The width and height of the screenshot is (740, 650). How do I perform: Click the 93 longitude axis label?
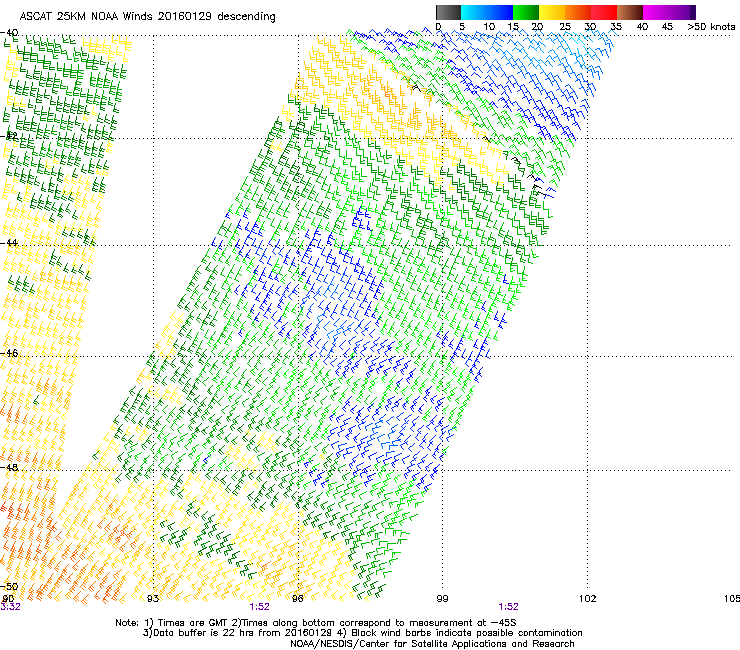153,599
